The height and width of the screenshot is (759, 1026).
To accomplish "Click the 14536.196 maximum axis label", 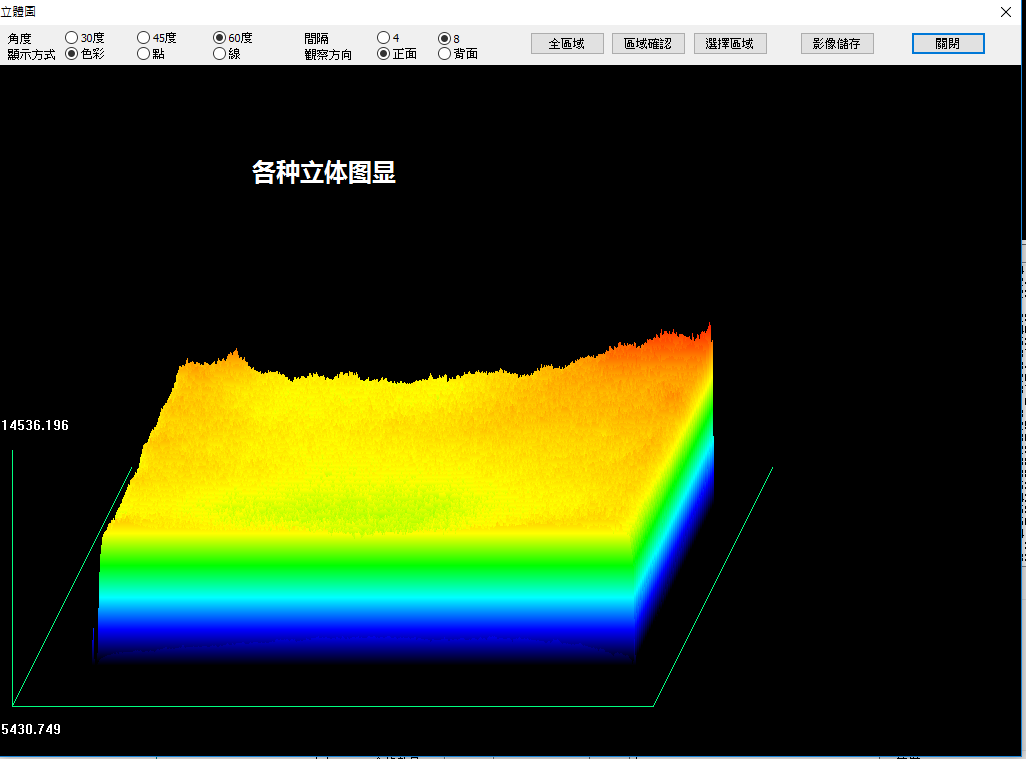I will 35,426.
